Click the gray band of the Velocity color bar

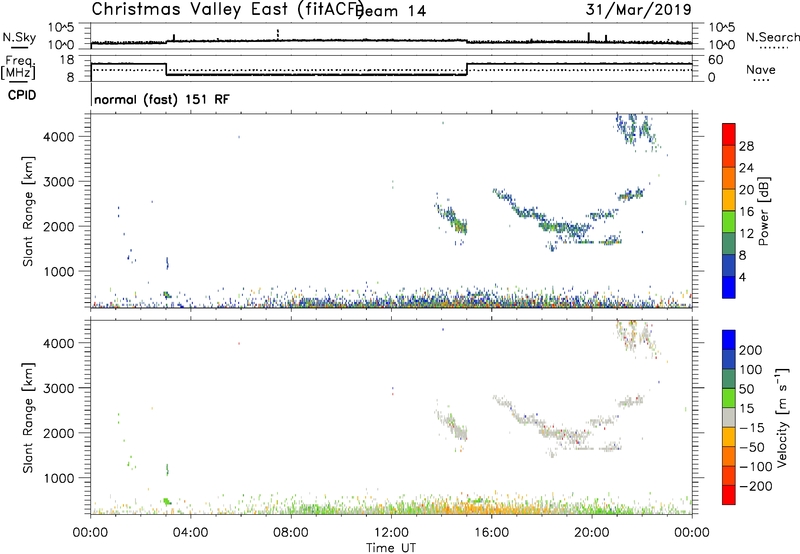pos(729,418)
